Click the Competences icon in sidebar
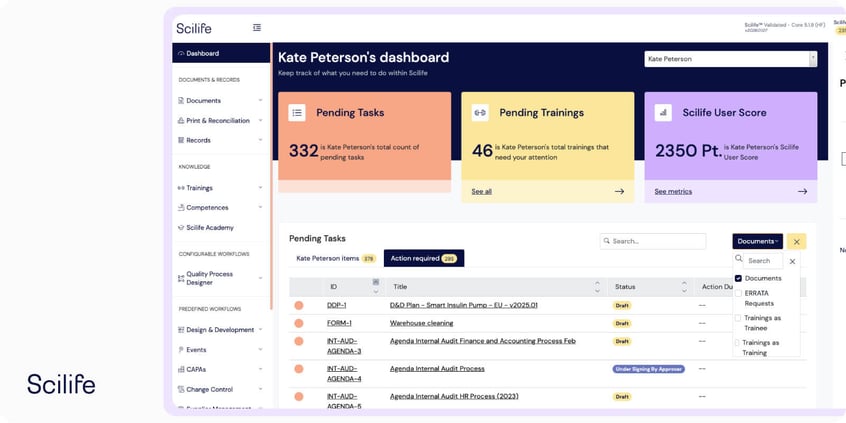The width and height of the screenshot is (846, 423). 181,208
